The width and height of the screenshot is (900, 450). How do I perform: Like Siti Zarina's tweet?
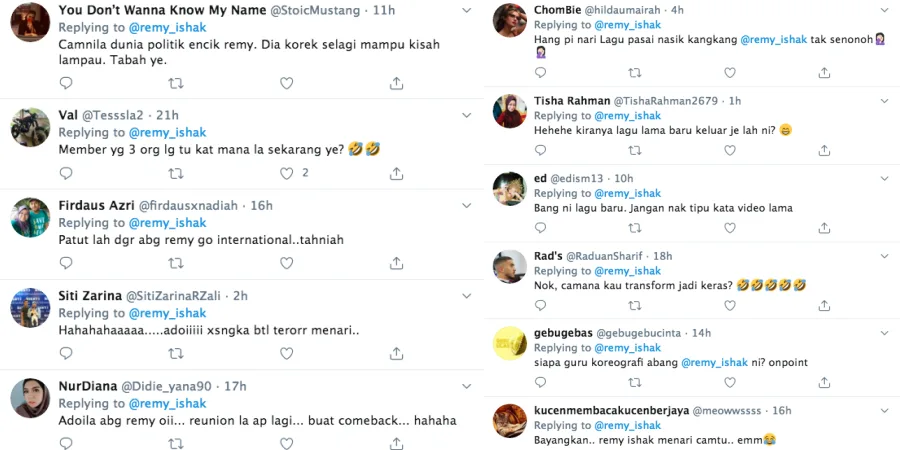[x=286, y=353]
